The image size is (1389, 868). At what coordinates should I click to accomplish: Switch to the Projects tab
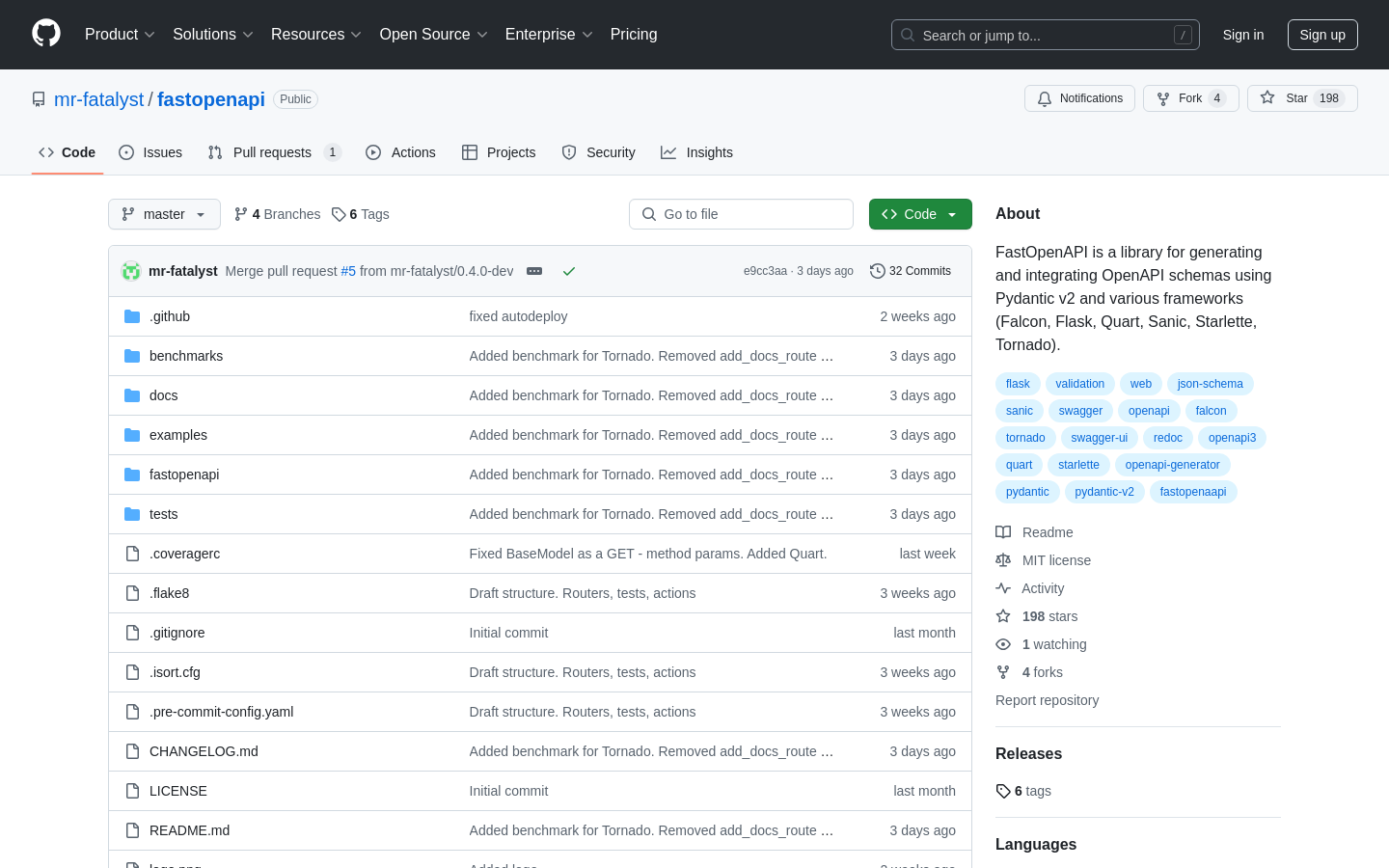pos(499,152)
